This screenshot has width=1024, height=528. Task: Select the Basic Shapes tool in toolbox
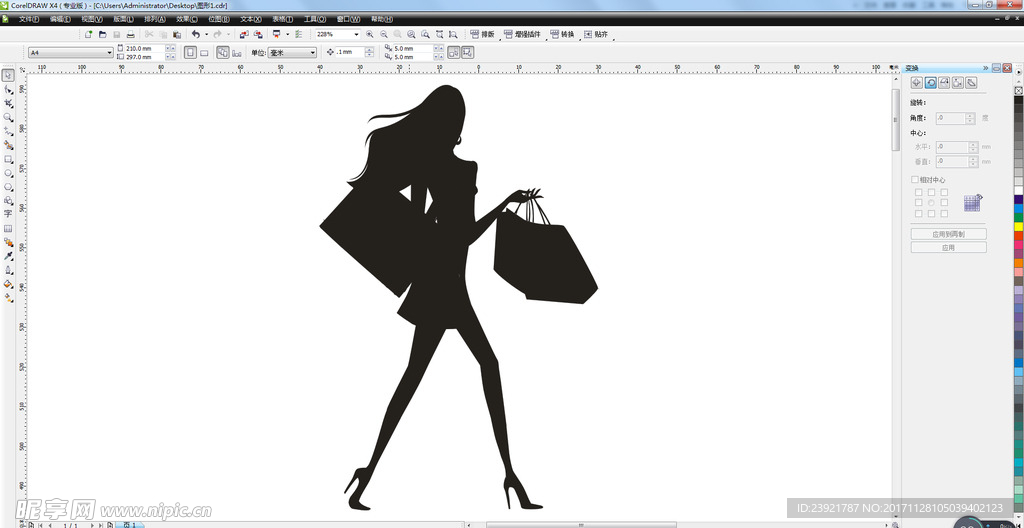coord(8,201)
